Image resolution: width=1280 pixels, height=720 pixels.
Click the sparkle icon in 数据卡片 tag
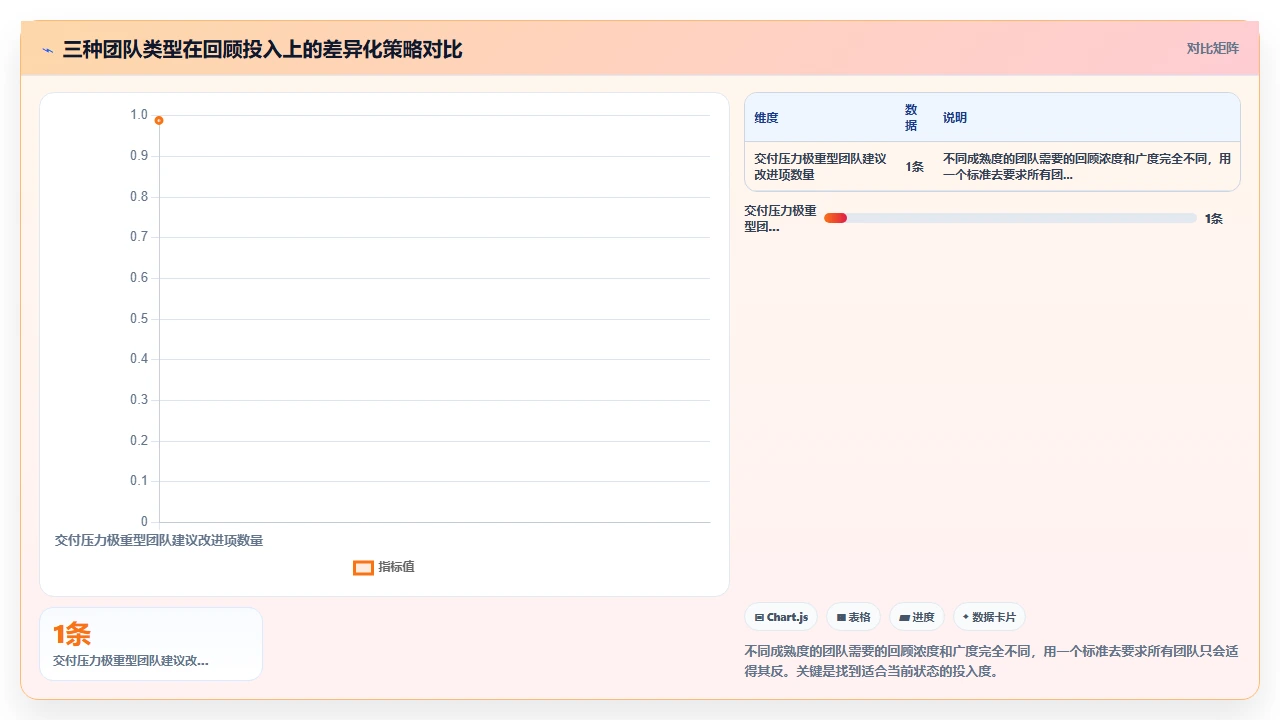966,617
